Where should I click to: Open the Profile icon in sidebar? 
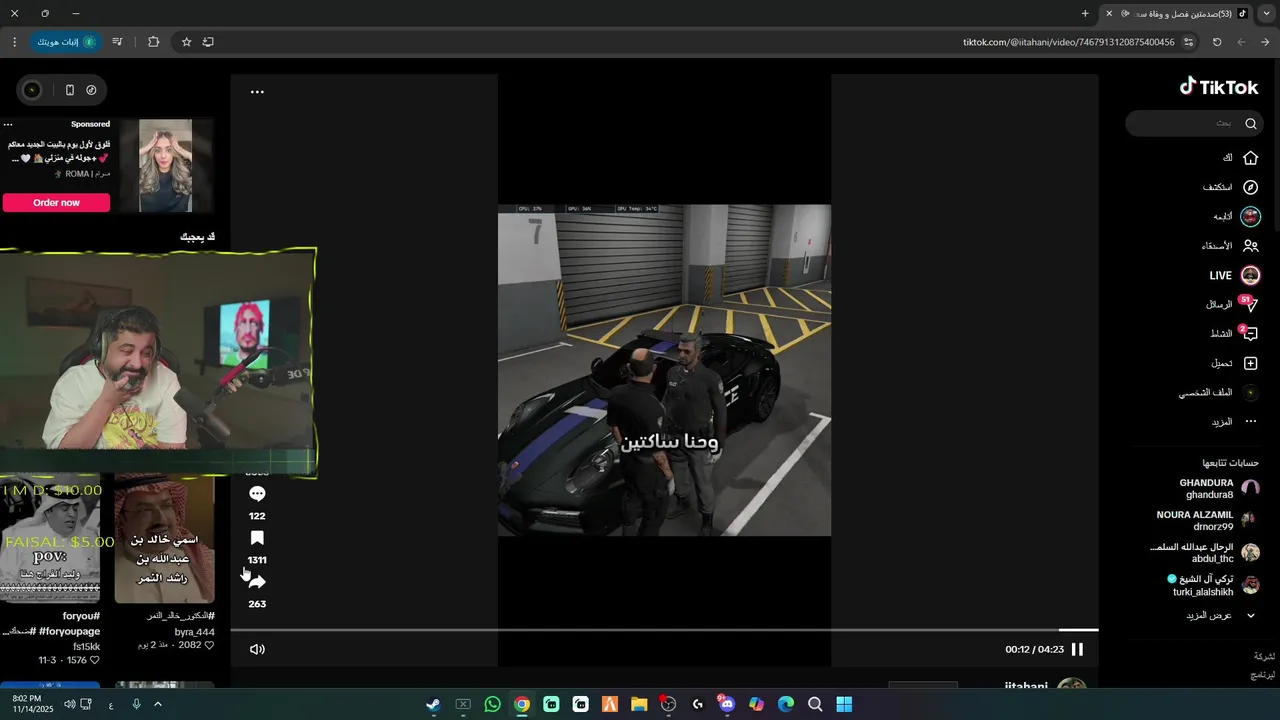pos(1250,393)
